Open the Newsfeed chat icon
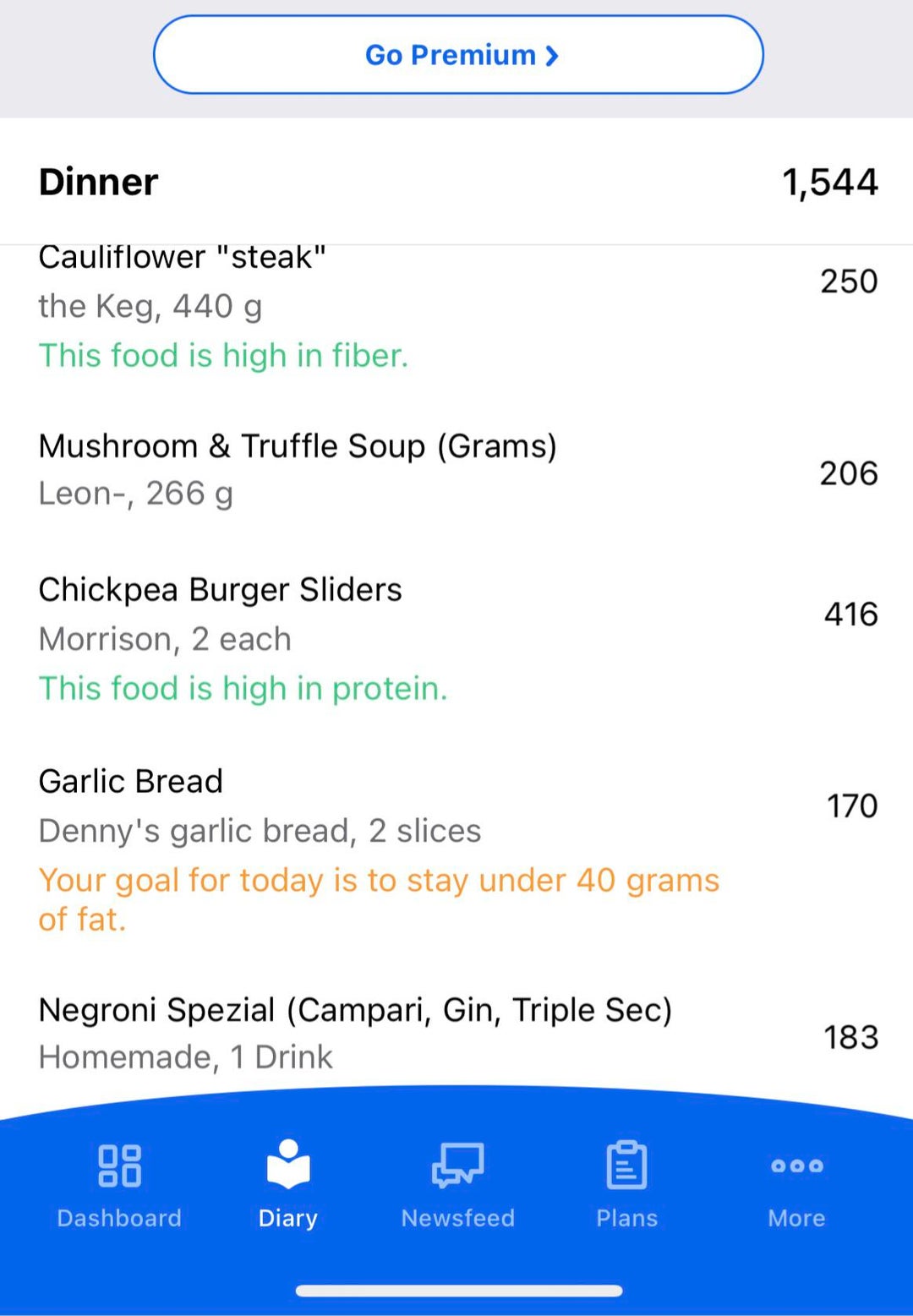 457,1166
